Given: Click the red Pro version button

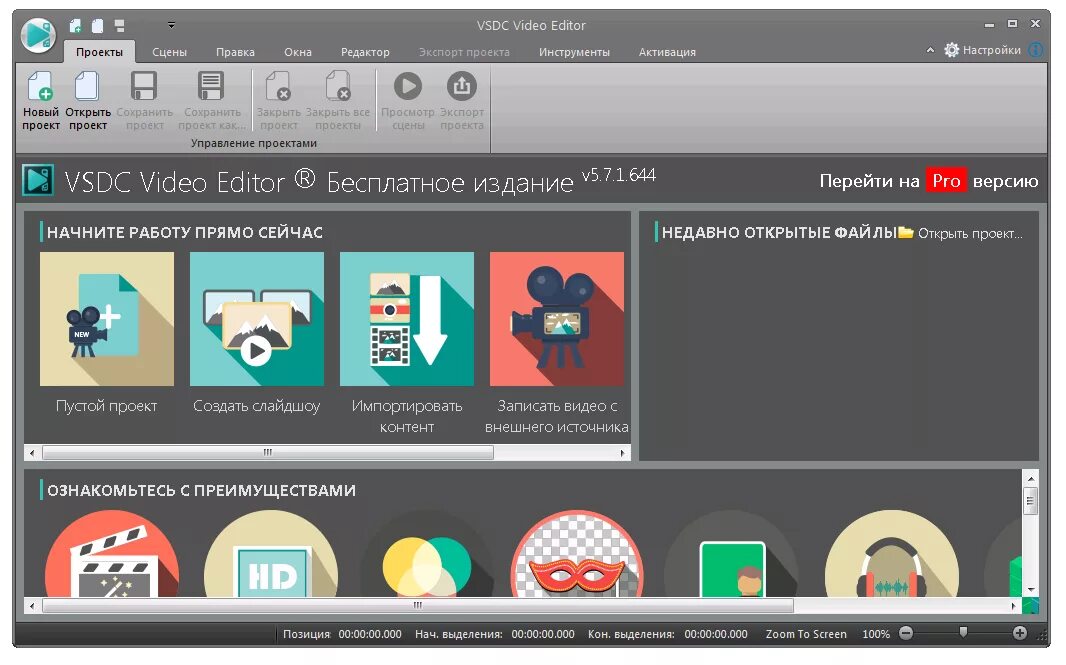Looking at the screenshot, I should pos(946,180).
